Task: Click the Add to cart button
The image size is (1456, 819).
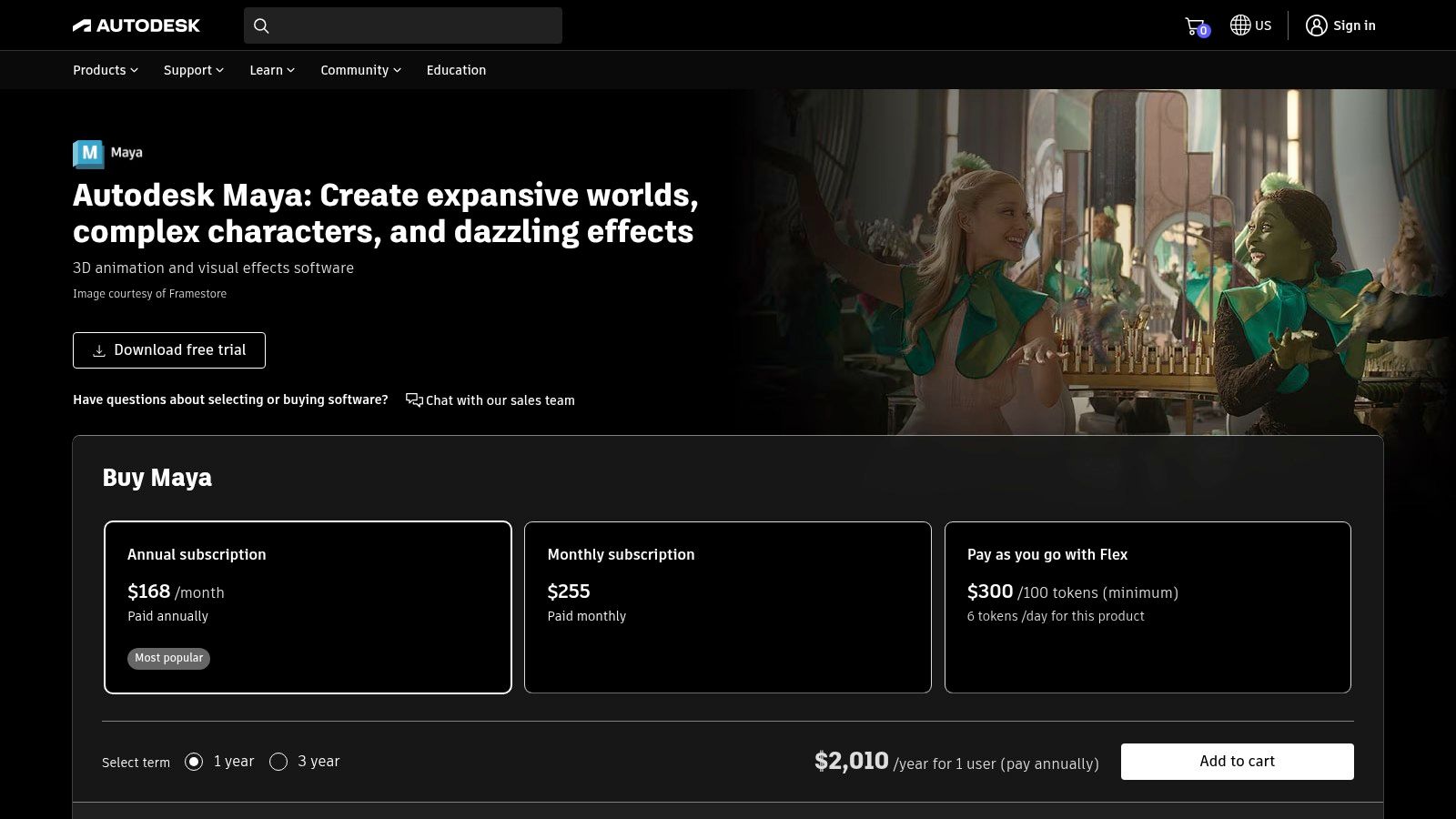Action: (1237, 762)
